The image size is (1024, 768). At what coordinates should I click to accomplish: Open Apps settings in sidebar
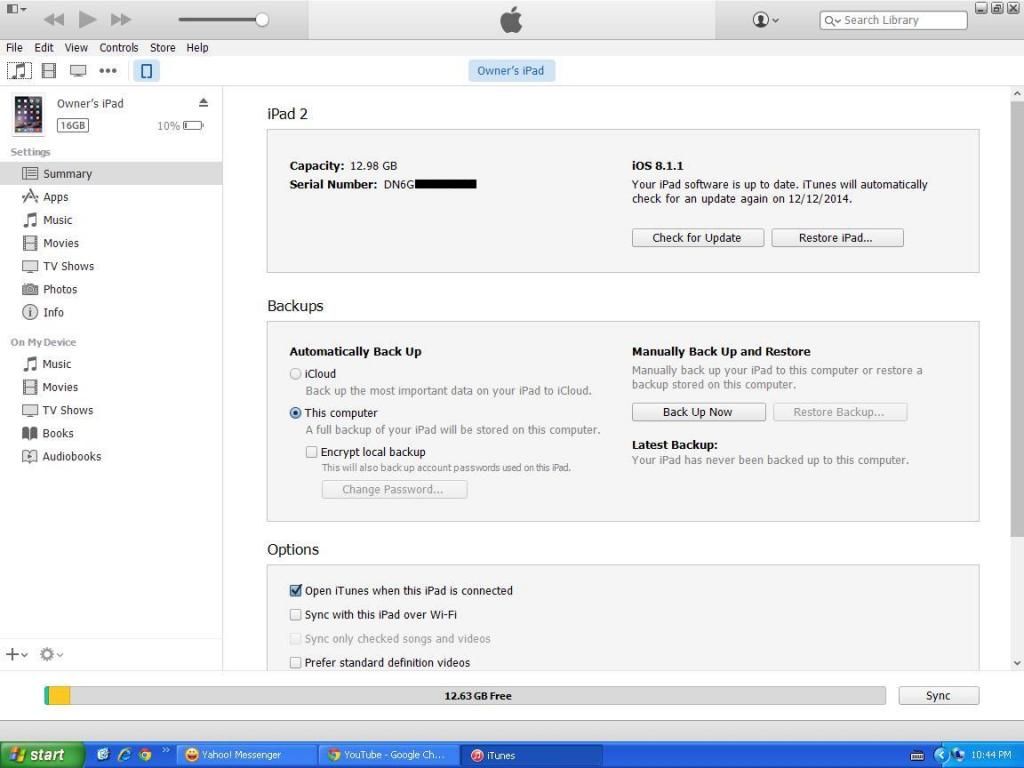pyautogui.click(x=55, y=197)
